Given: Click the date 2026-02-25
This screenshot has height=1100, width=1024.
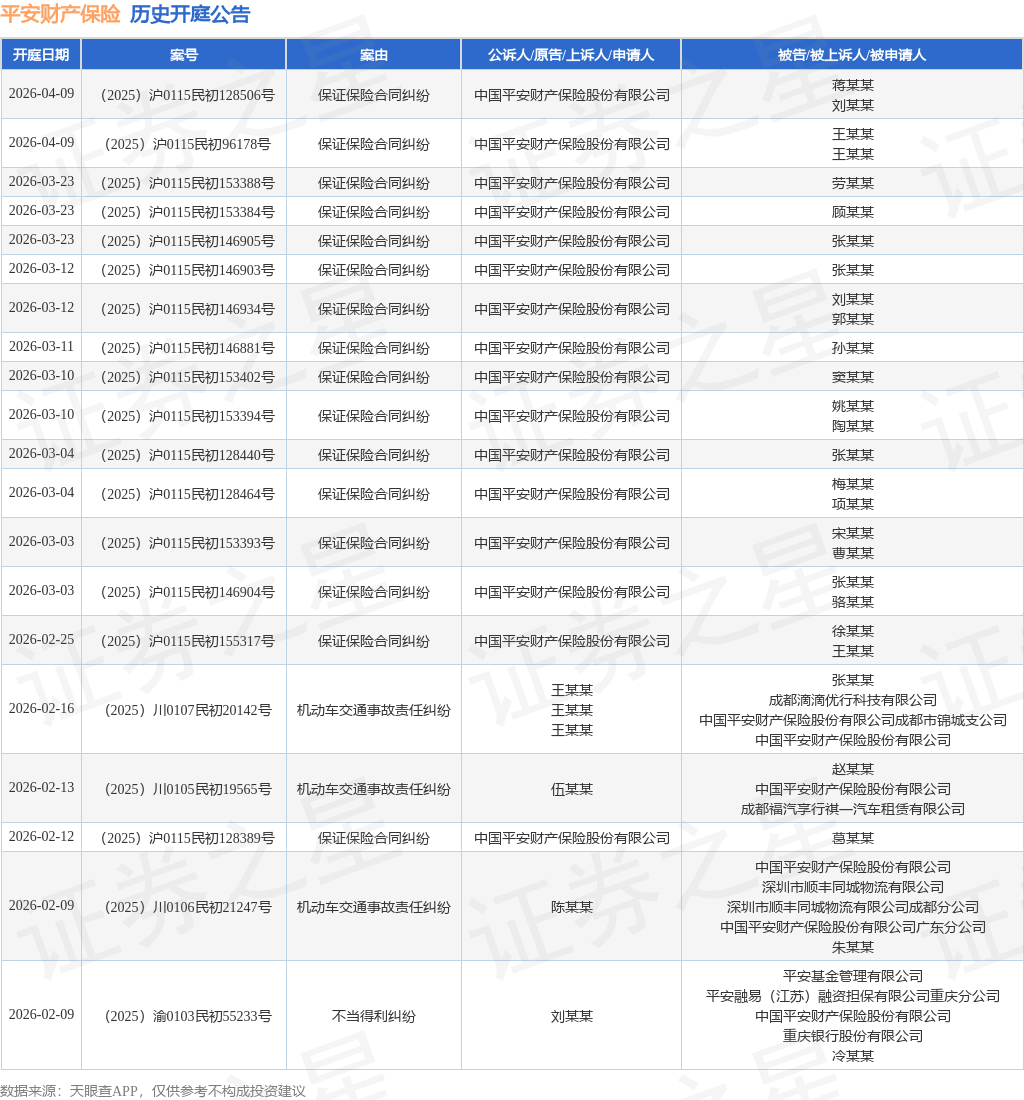Looking at the screenshot, I should 41,639.
